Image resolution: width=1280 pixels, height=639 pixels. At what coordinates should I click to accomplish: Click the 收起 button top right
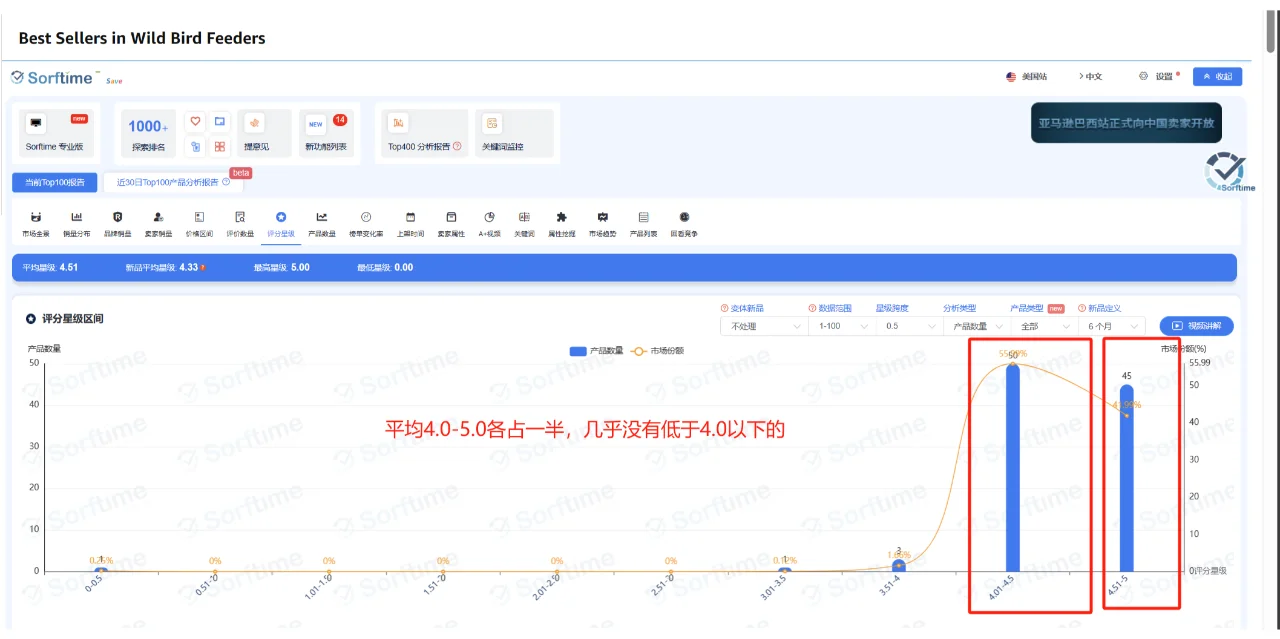coord(1218,76)
